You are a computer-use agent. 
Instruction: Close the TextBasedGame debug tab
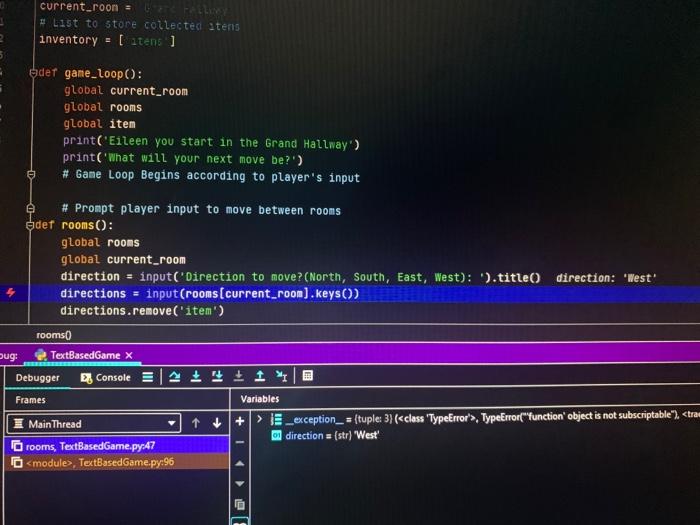pyautogui.click(x=129, y=355)
